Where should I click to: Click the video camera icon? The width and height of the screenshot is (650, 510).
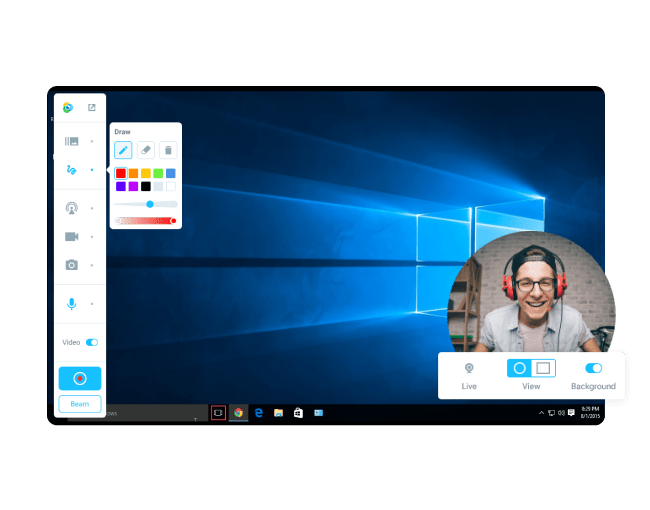[x=72, y=237]
